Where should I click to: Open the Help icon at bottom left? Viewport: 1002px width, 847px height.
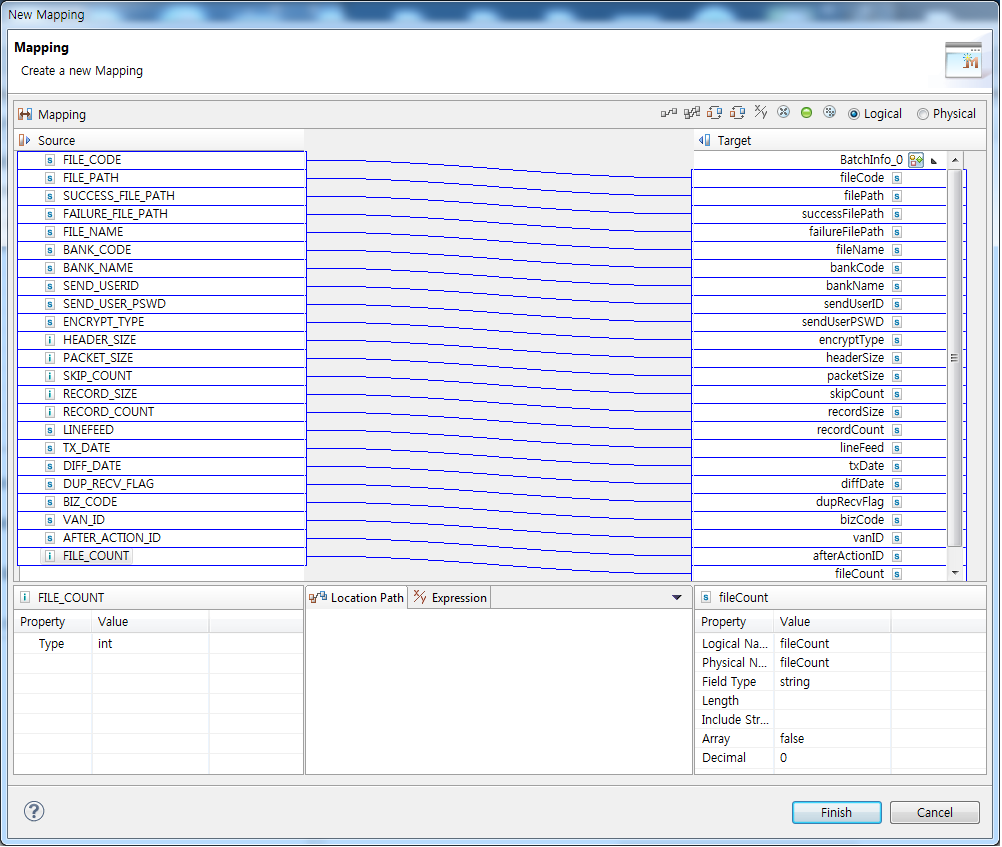click(33, 812)
